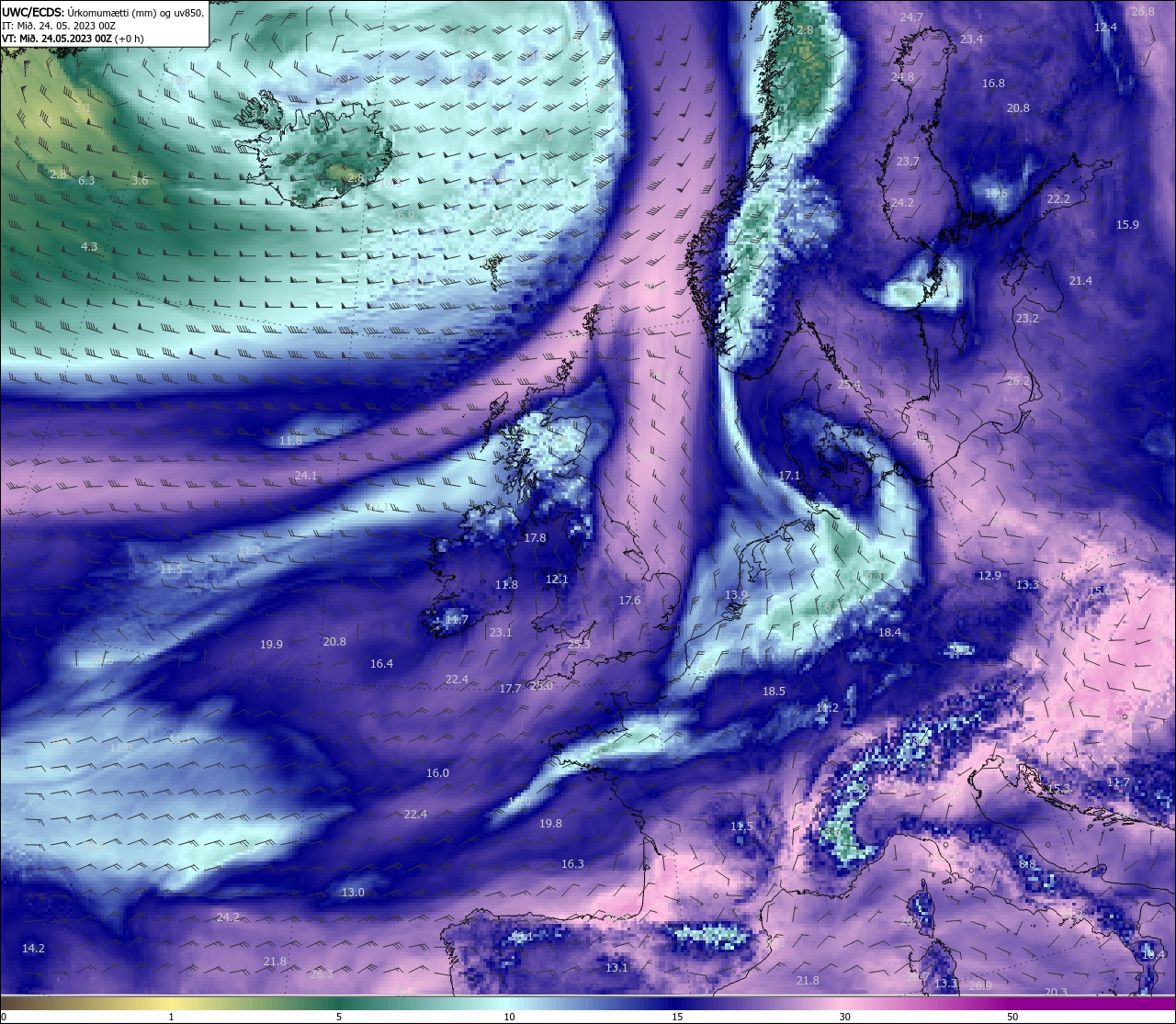
Task: Click the 26.8 value label
Action: click(x=1143, y=11)
